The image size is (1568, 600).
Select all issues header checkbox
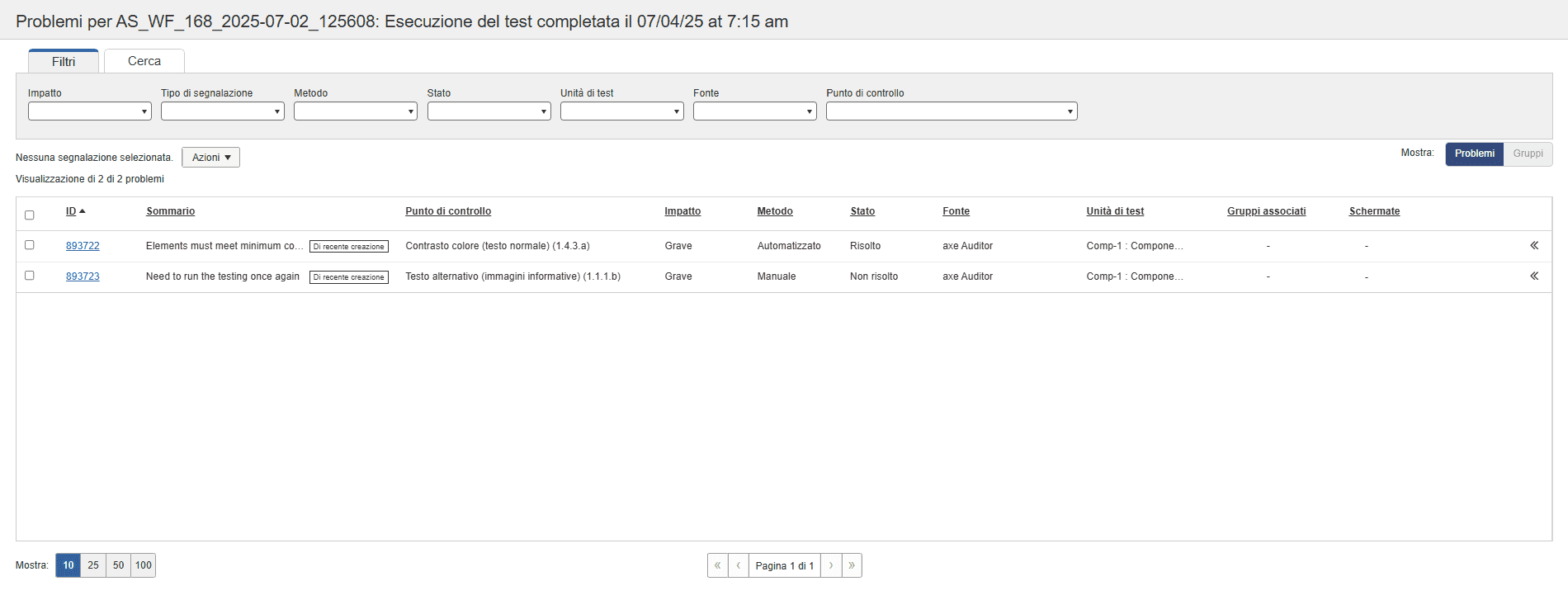tap(30, 215)
